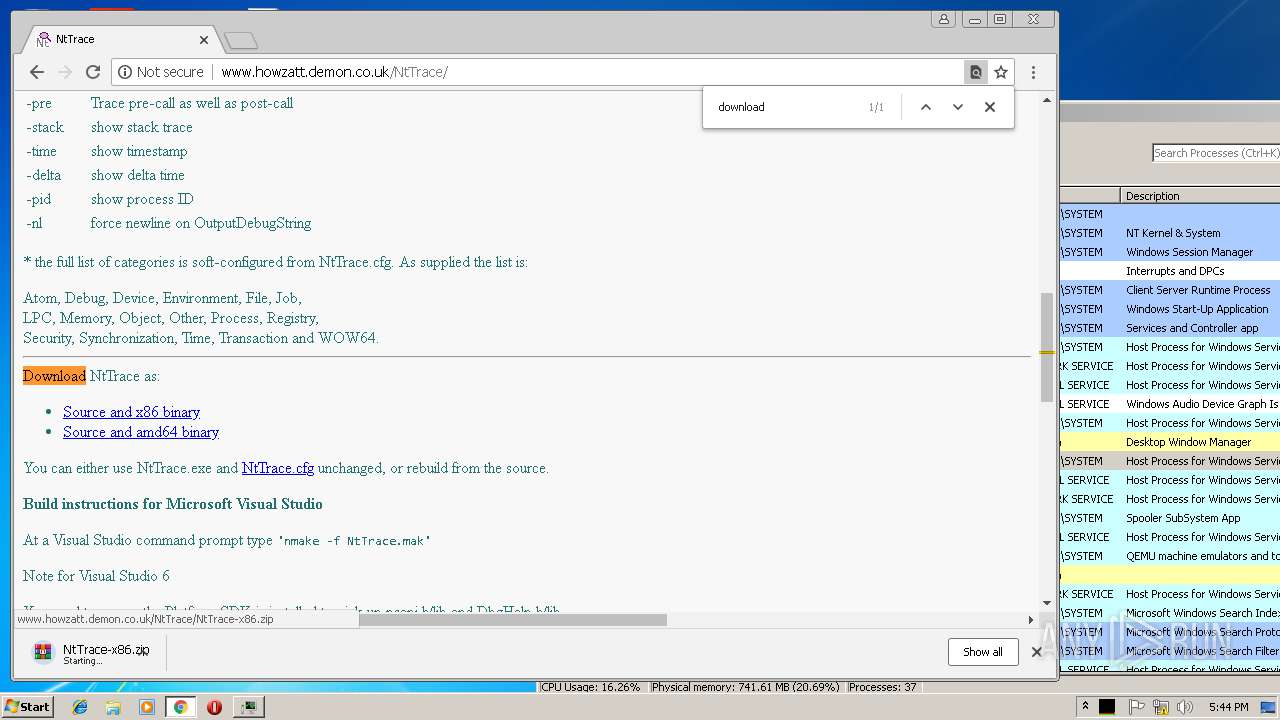Image resolution: width=1280 pixels, height=720 pixels.
Task: Open the Chrome three-dot menu
Action: [x=1033, y=72]
